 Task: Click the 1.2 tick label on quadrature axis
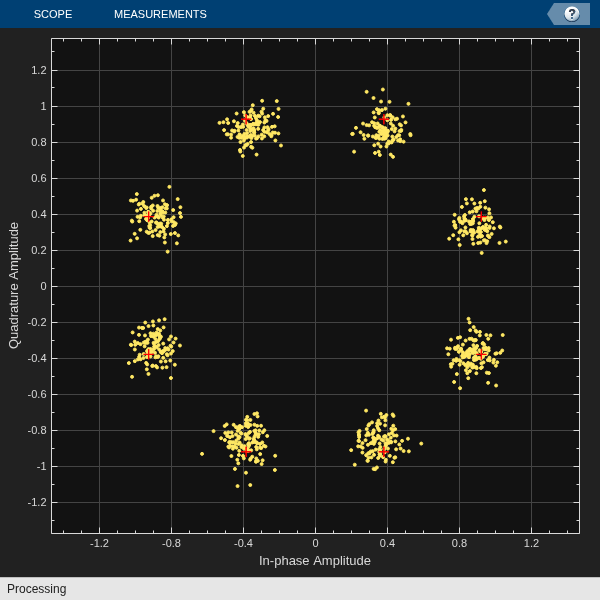(39, 70)
